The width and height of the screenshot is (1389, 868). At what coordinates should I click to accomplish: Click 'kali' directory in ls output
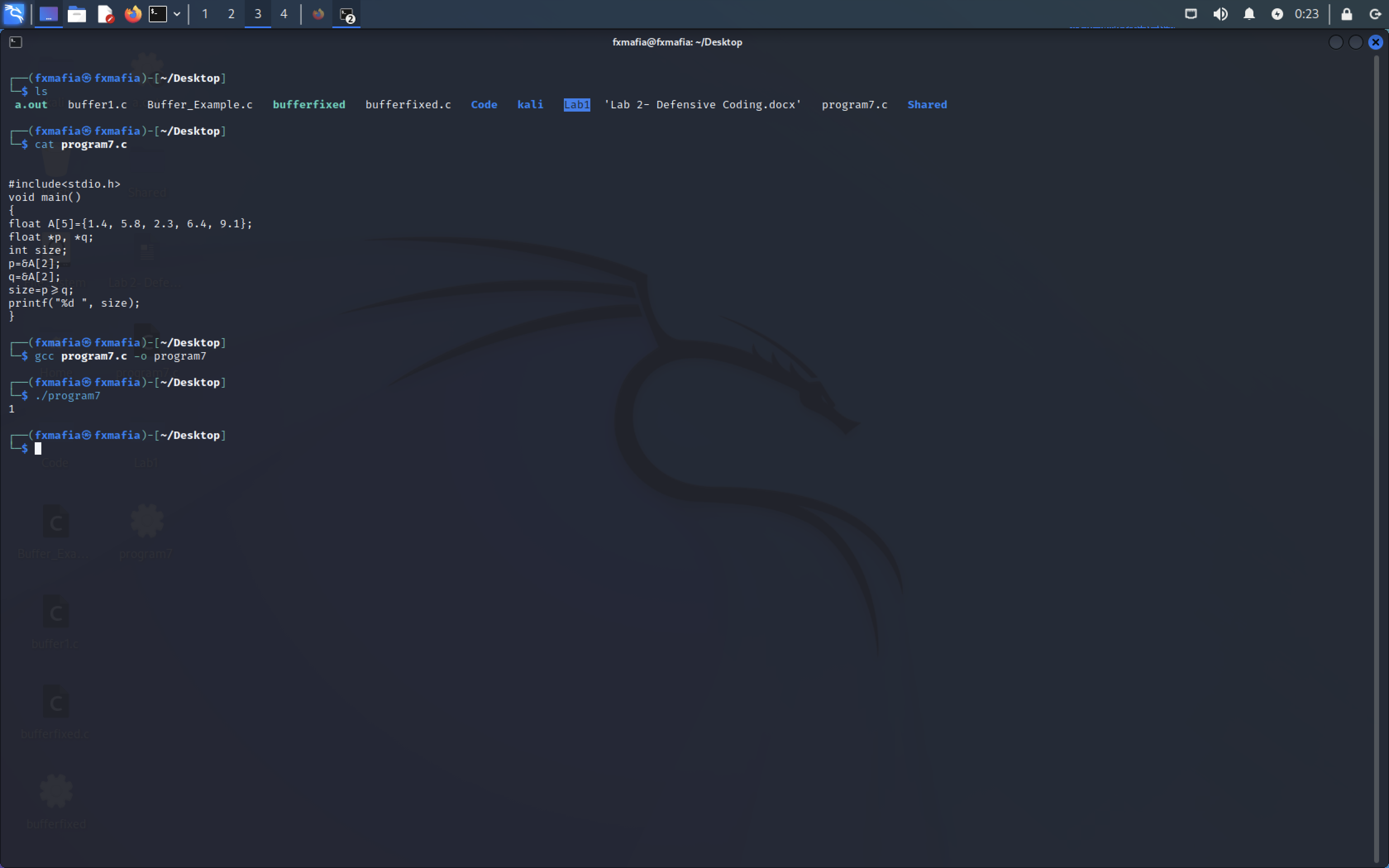530,105
